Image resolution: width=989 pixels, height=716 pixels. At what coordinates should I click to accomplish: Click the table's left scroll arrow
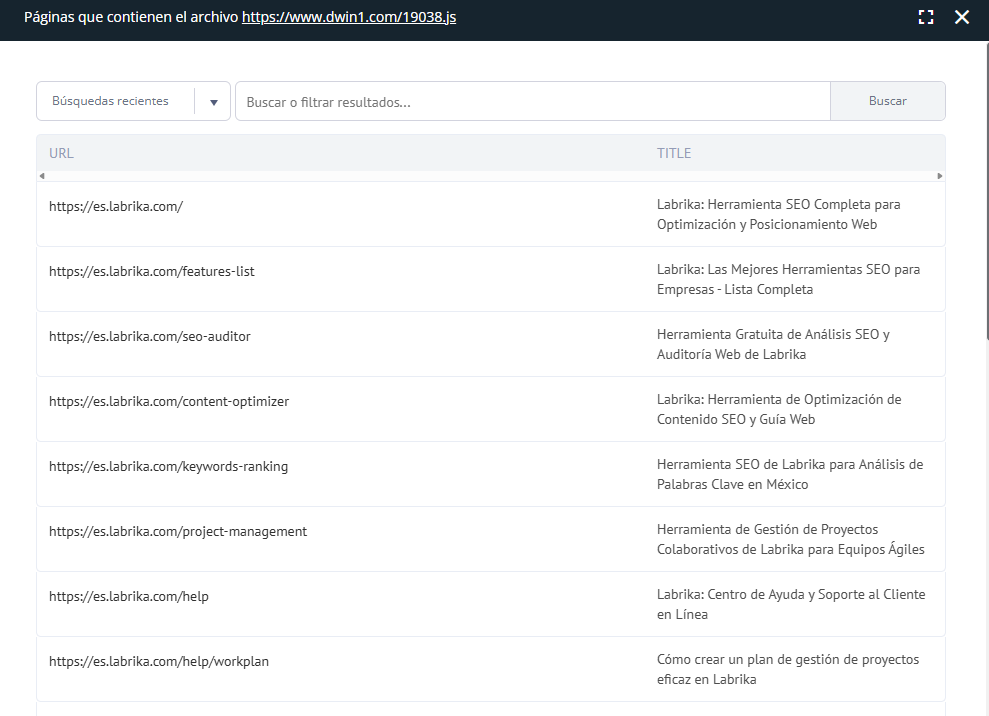click(42, 176)
